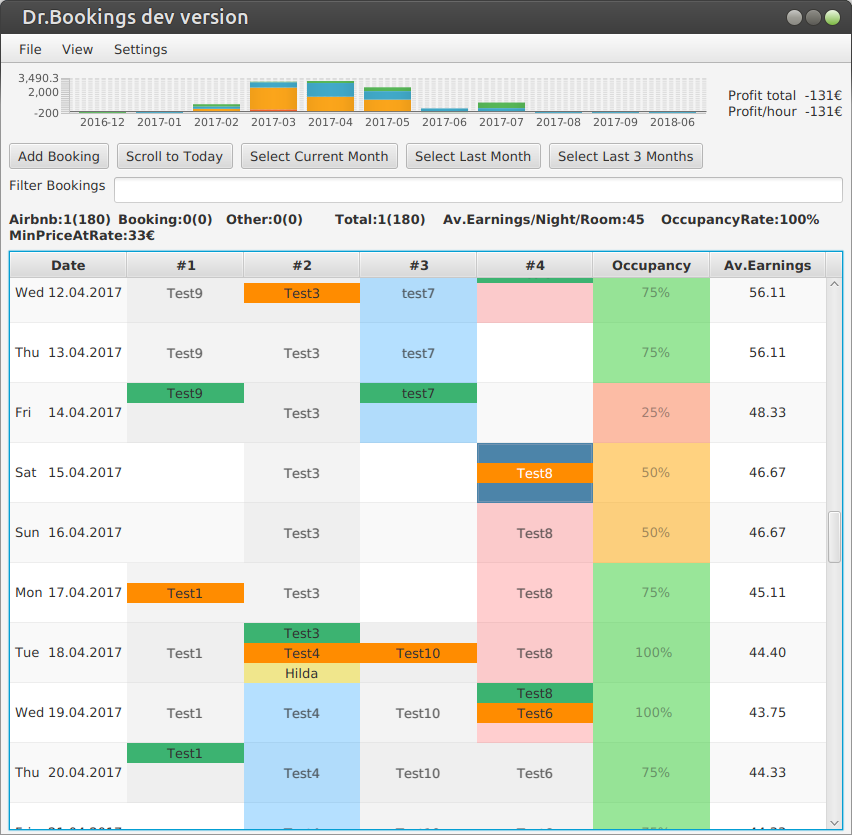Screen dimensions: 852x835
Task: Click Test6 cell on Thu 20.04.2017
Action: [x=535, y=773]
